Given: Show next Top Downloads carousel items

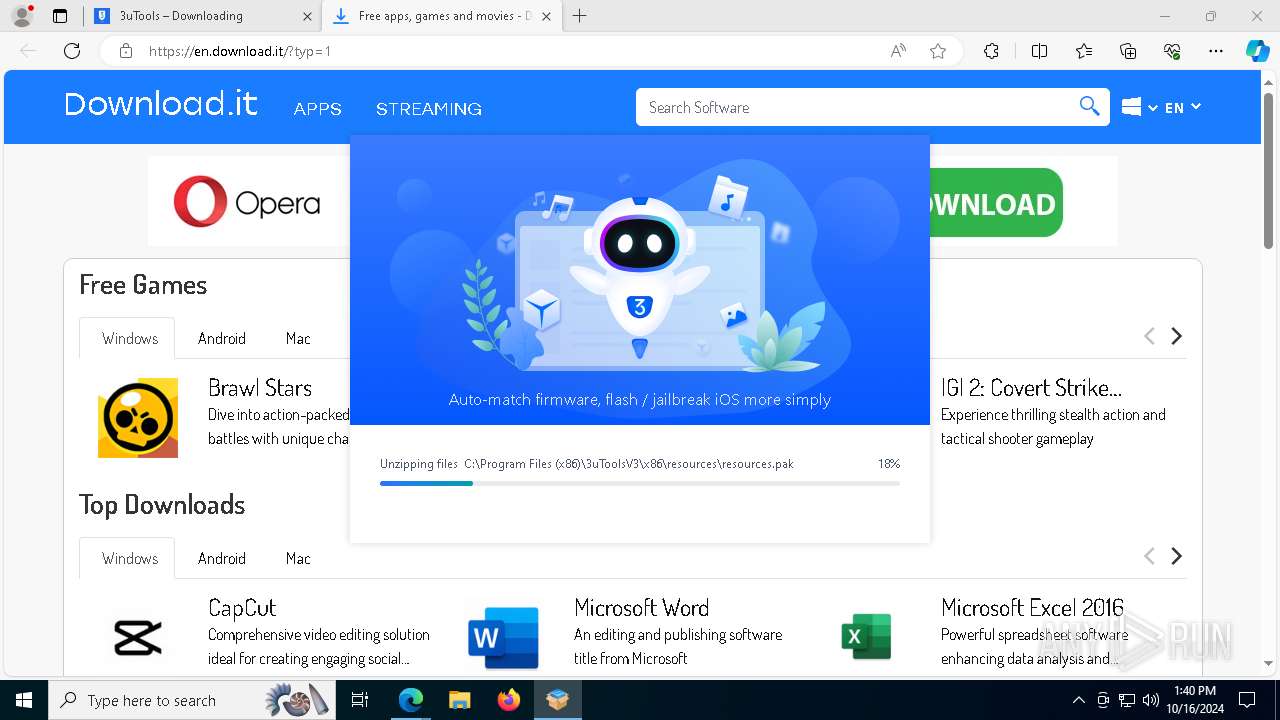Looking at the screenshot, I should click(1177, 556).
